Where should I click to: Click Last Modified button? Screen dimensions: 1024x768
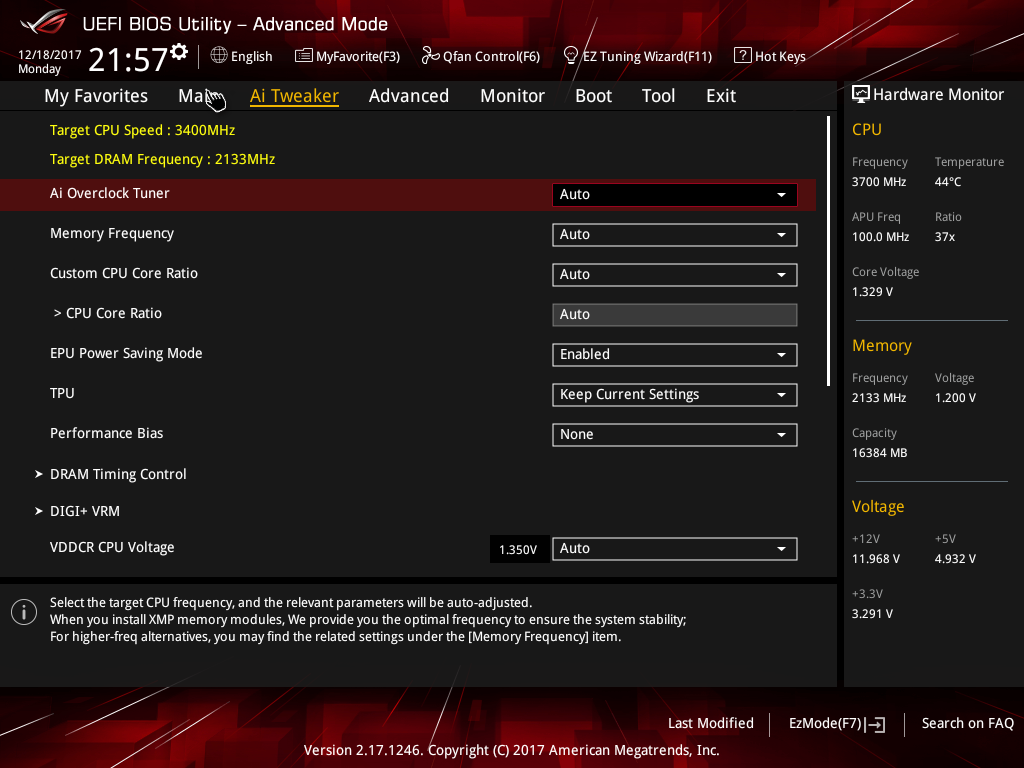[x=711, y=724]
